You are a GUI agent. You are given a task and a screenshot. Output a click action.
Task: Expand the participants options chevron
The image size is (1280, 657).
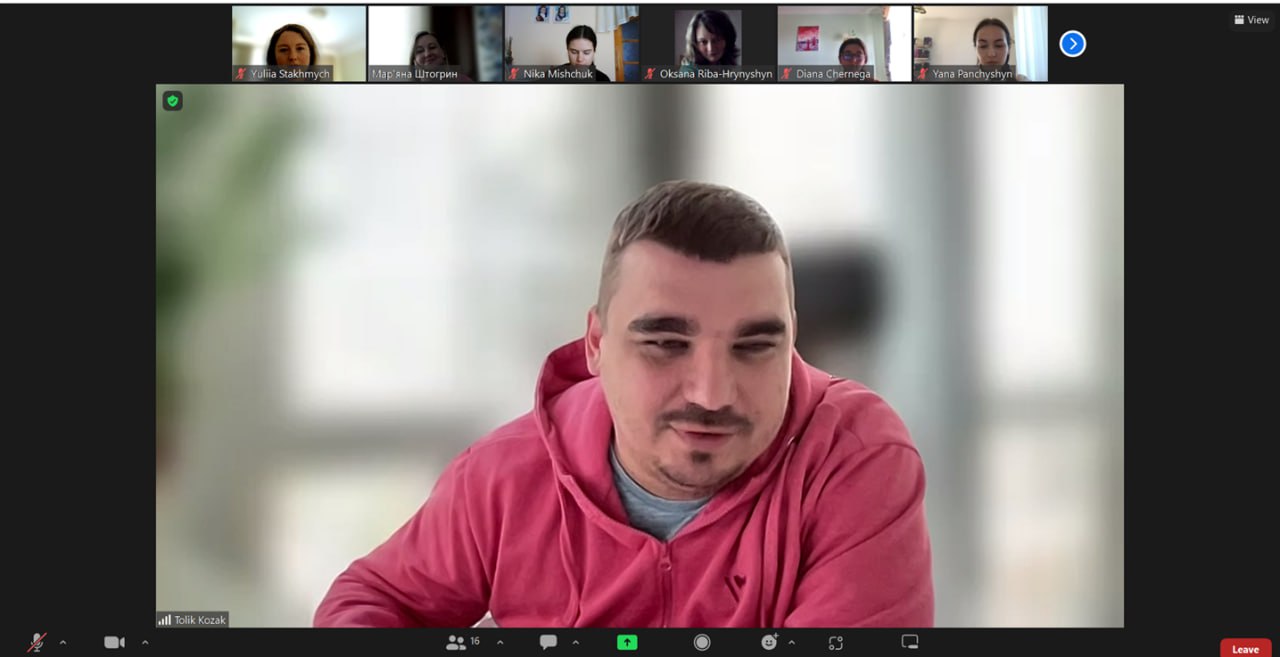(x=500, y=643)
